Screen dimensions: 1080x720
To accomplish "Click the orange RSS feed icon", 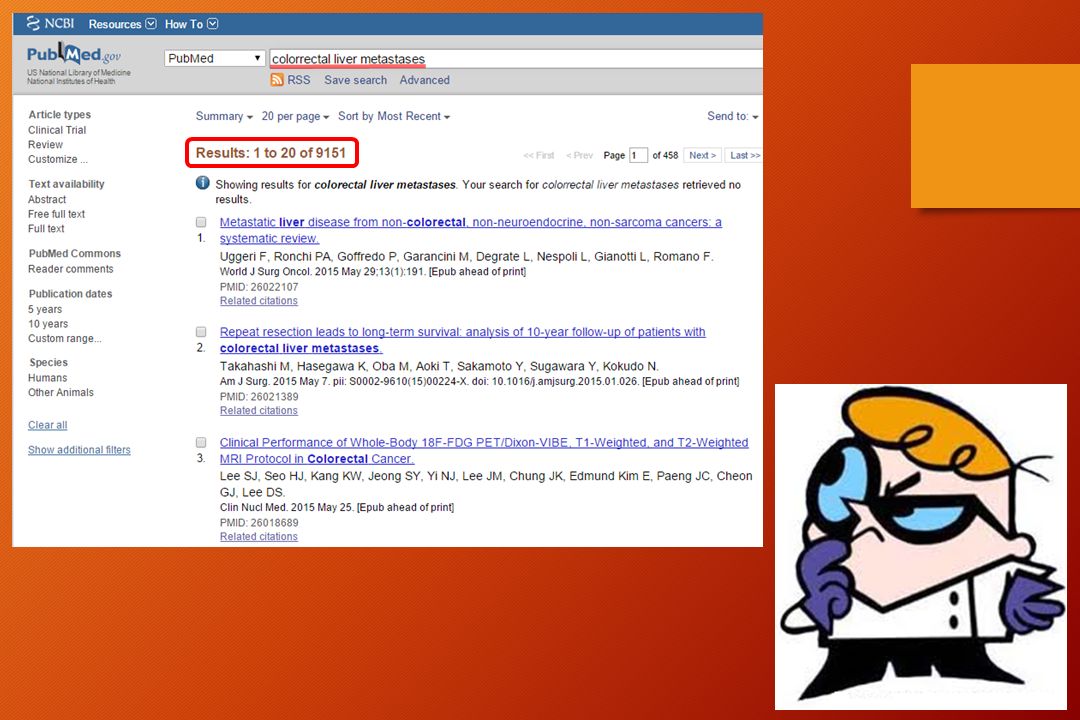I will click(277, 80).
